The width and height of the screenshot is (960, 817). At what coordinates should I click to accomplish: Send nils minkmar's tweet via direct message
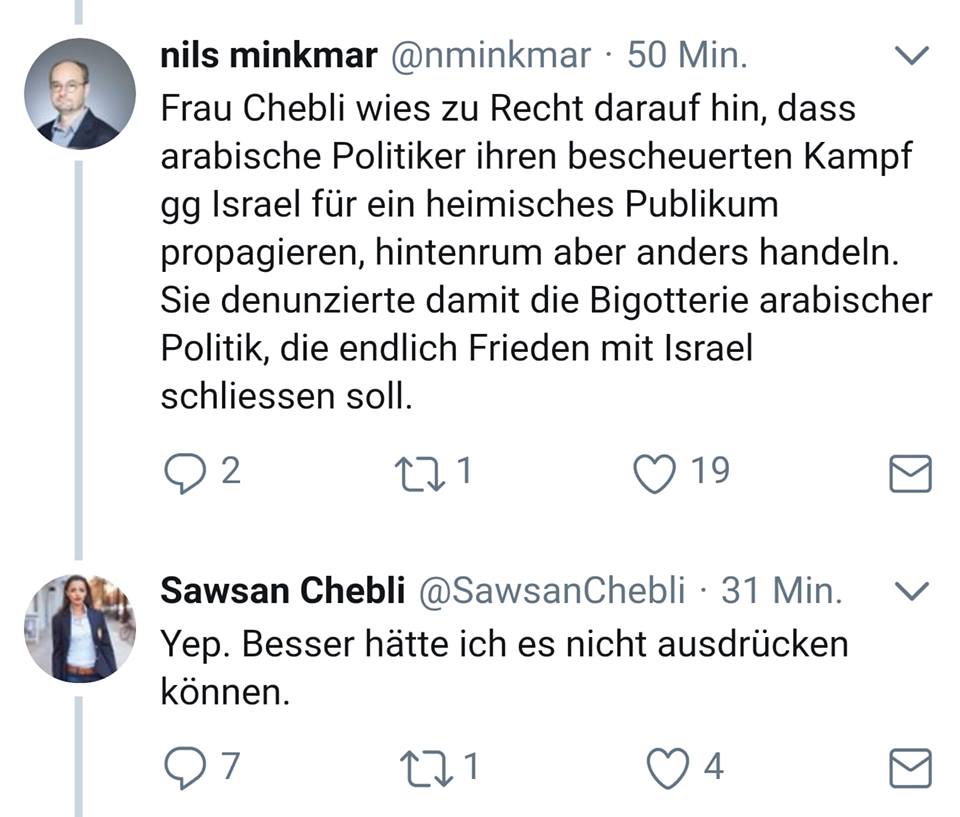tap(910, 473)
